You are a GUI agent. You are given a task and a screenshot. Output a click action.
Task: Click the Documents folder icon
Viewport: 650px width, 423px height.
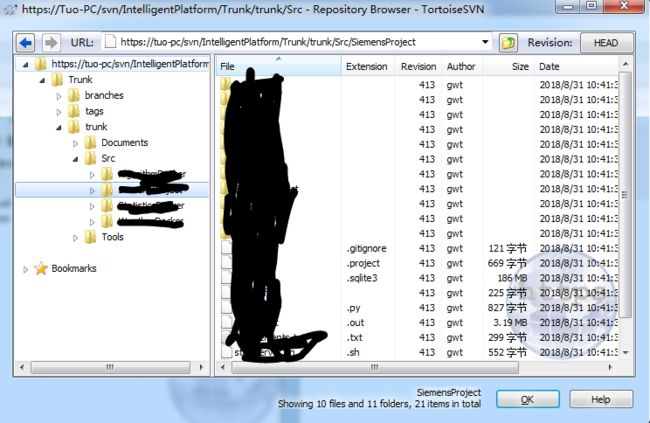90,143
